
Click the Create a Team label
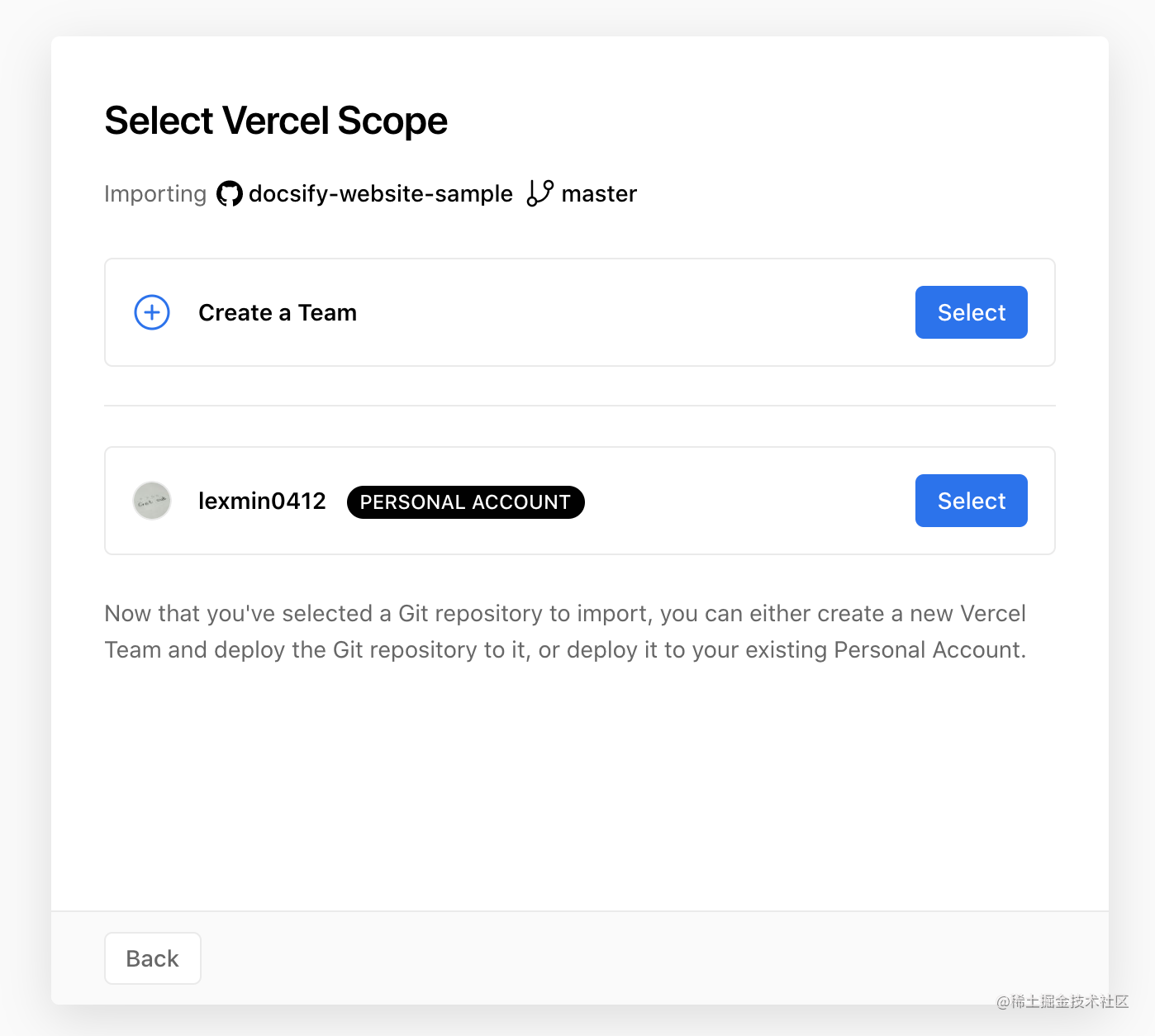pos(278,312)
